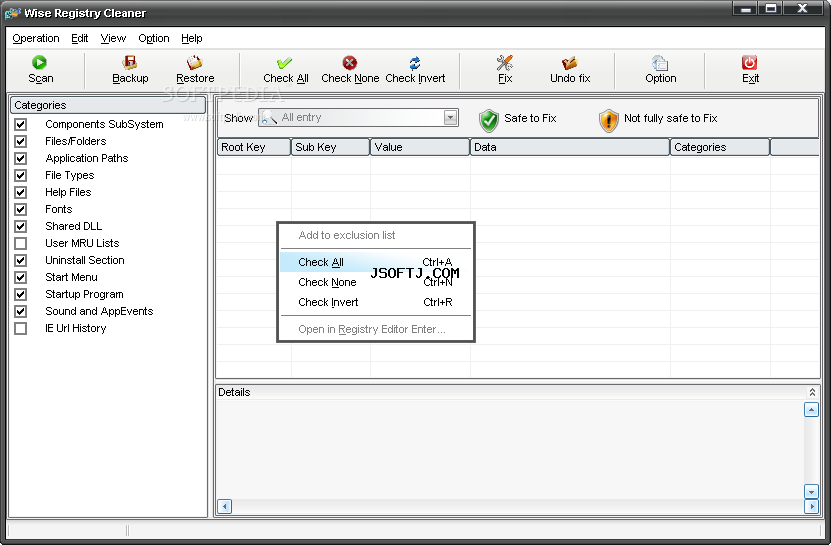
Task: Open the View menu
Action: tap(113, 38)
